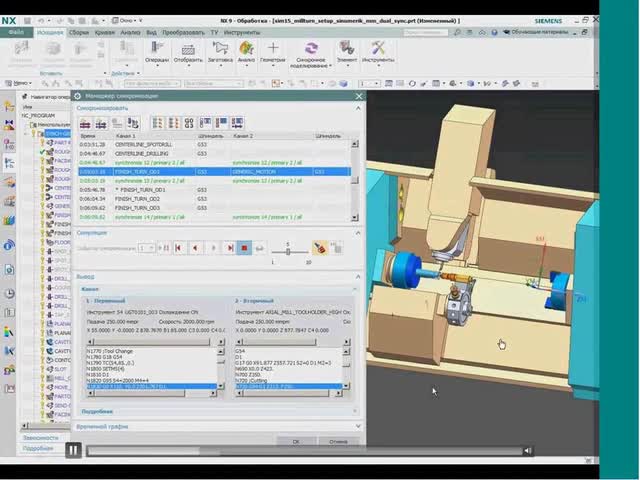
Task: Click the Save icon in title toolbar
Action: point(27,20)
